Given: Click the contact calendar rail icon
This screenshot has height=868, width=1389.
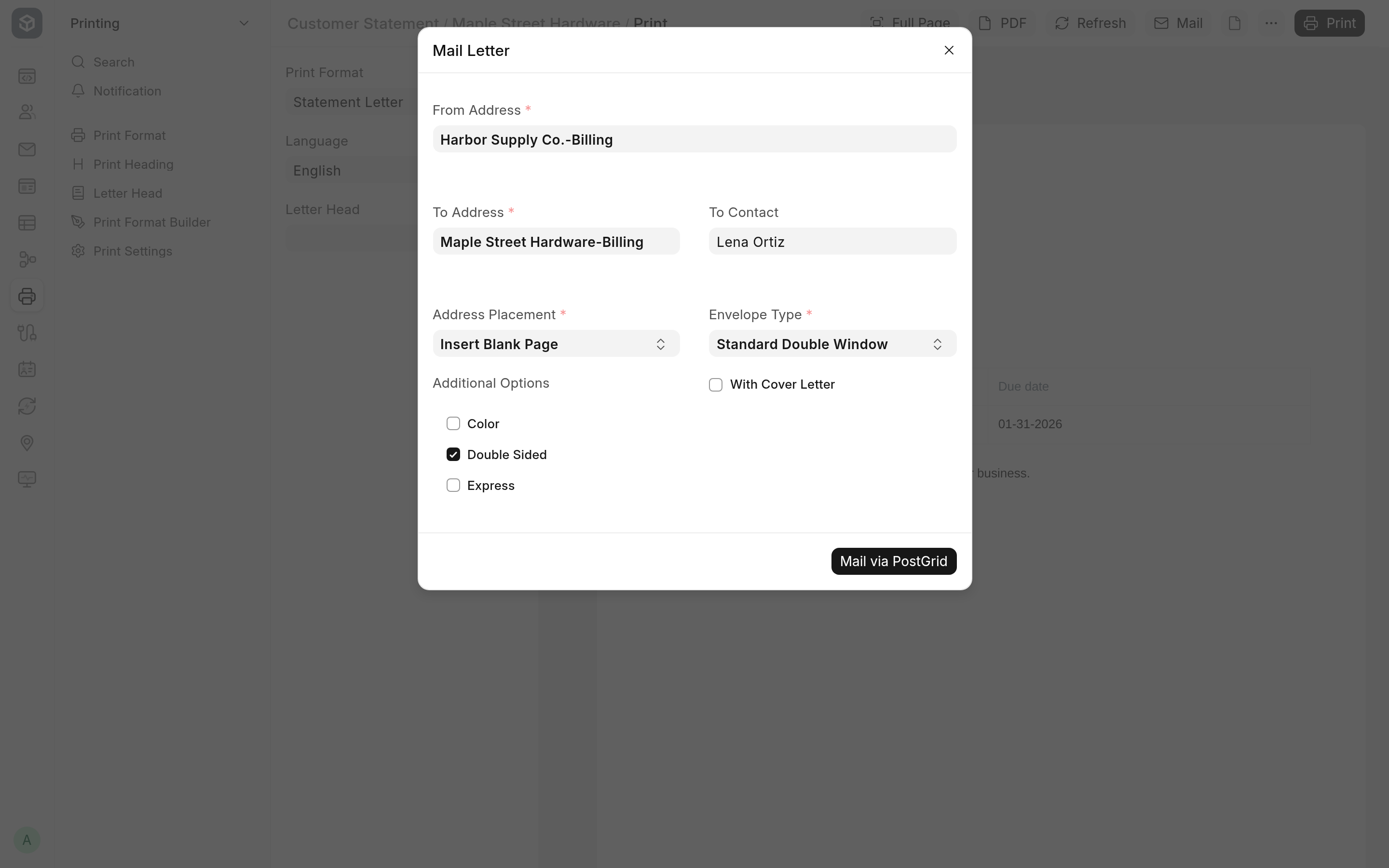Looking at the screenshot, I should [x=27, y=369].
